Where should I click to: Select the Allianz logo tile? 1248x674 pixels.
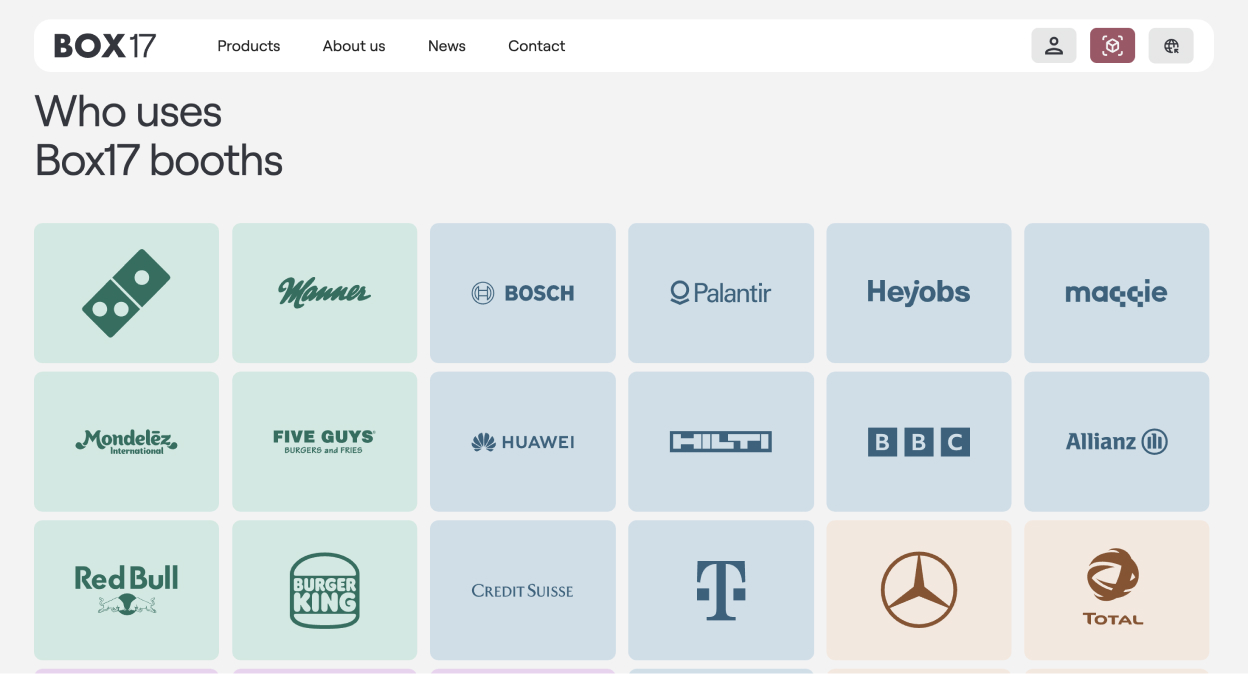coord(1117,442)
